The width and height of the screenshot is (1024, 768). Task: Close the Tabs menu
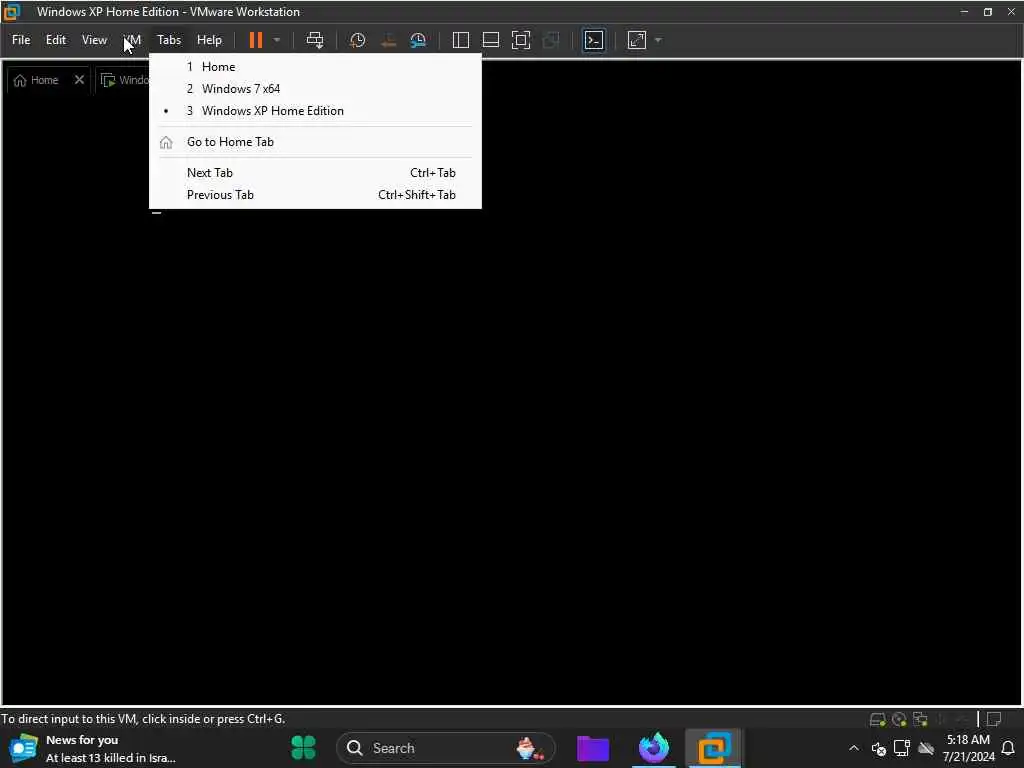[168, 40]
